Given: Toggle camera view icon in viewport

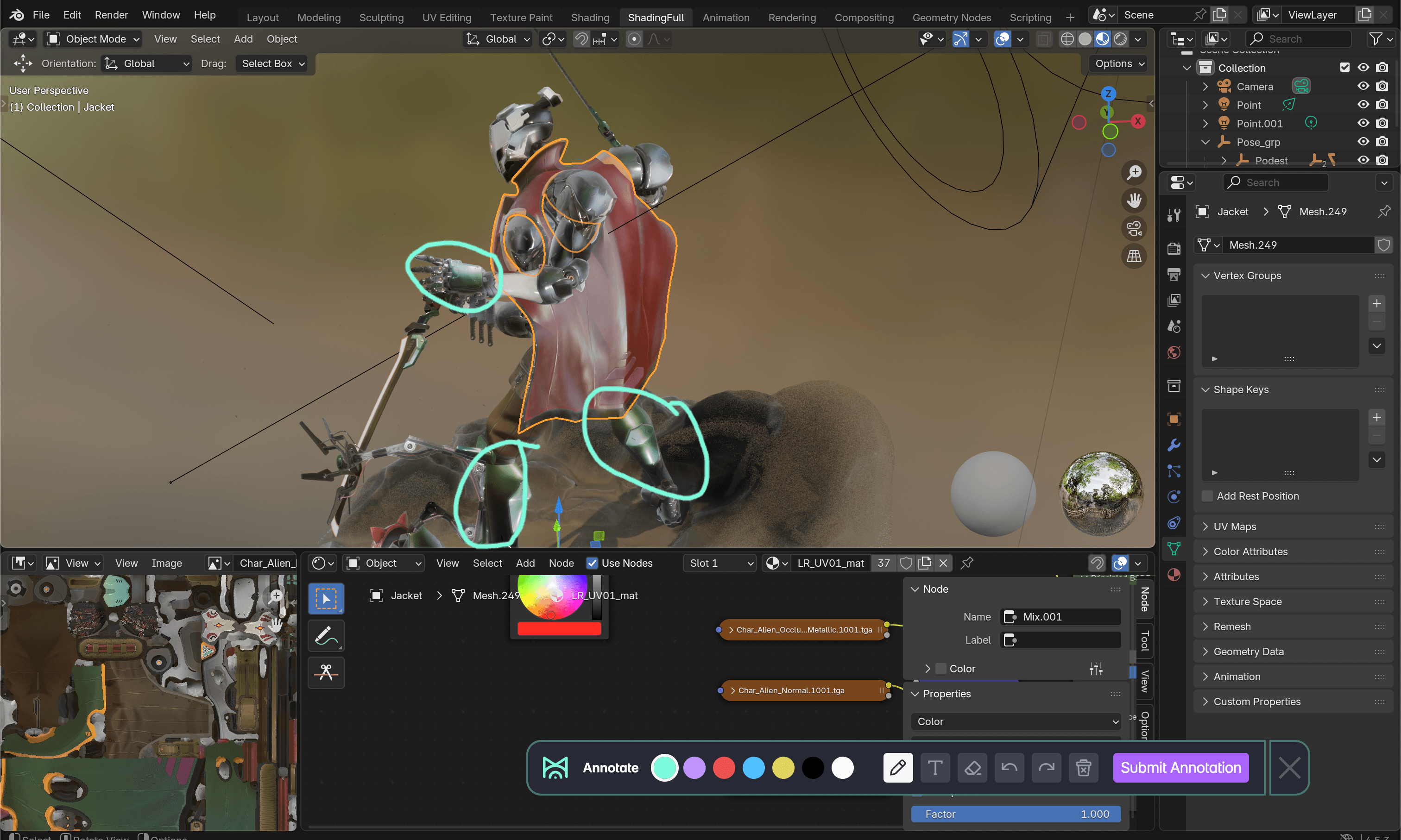Looking at the screenshot, I should pos(1134,228).
